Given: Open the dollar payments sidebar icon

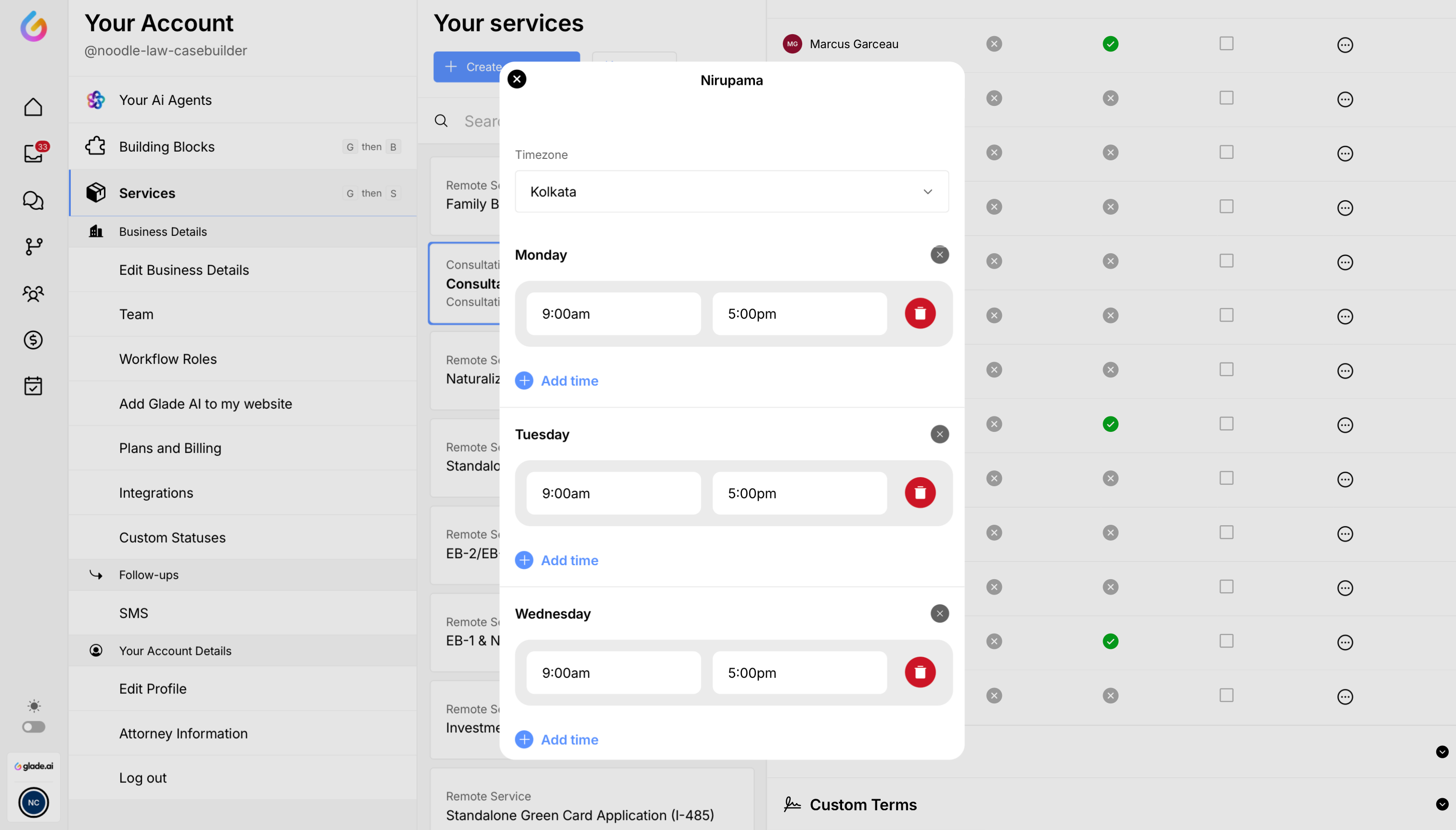Looking at the screenshot, I should 33,340.
